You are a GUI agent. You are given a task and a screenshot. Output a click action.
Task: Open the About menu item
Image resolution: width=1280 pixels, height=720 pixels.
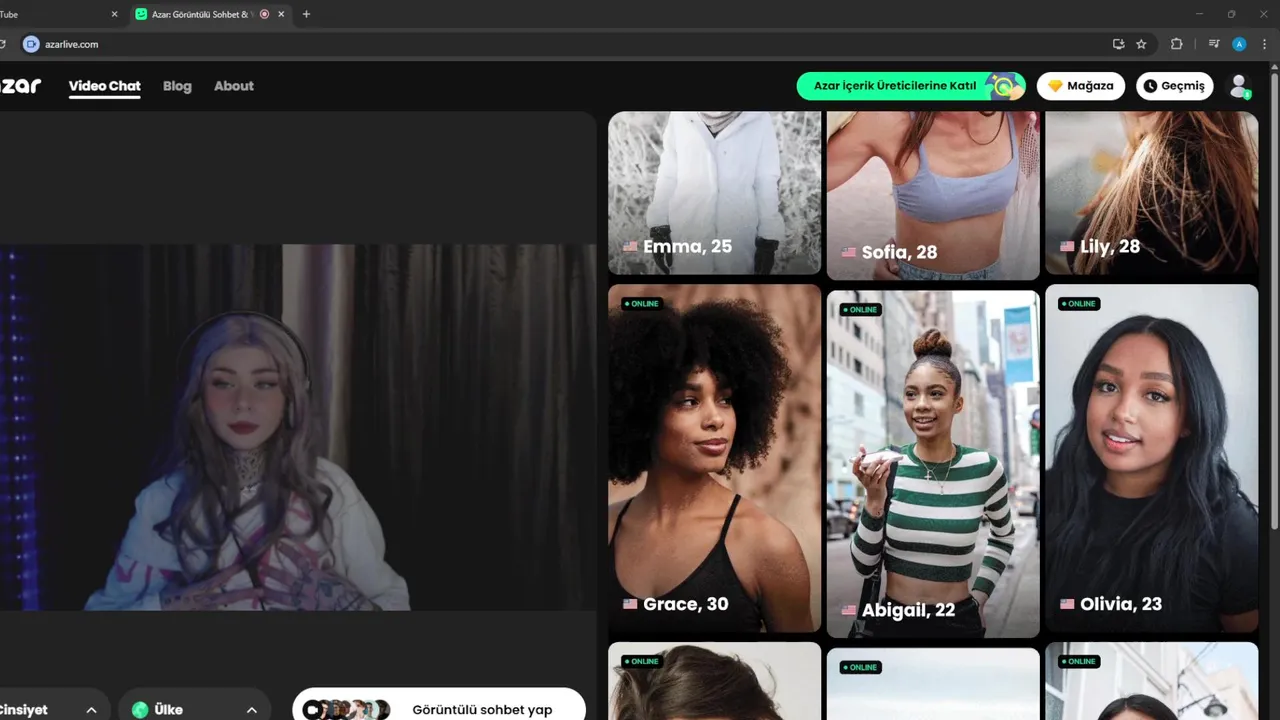234,86
